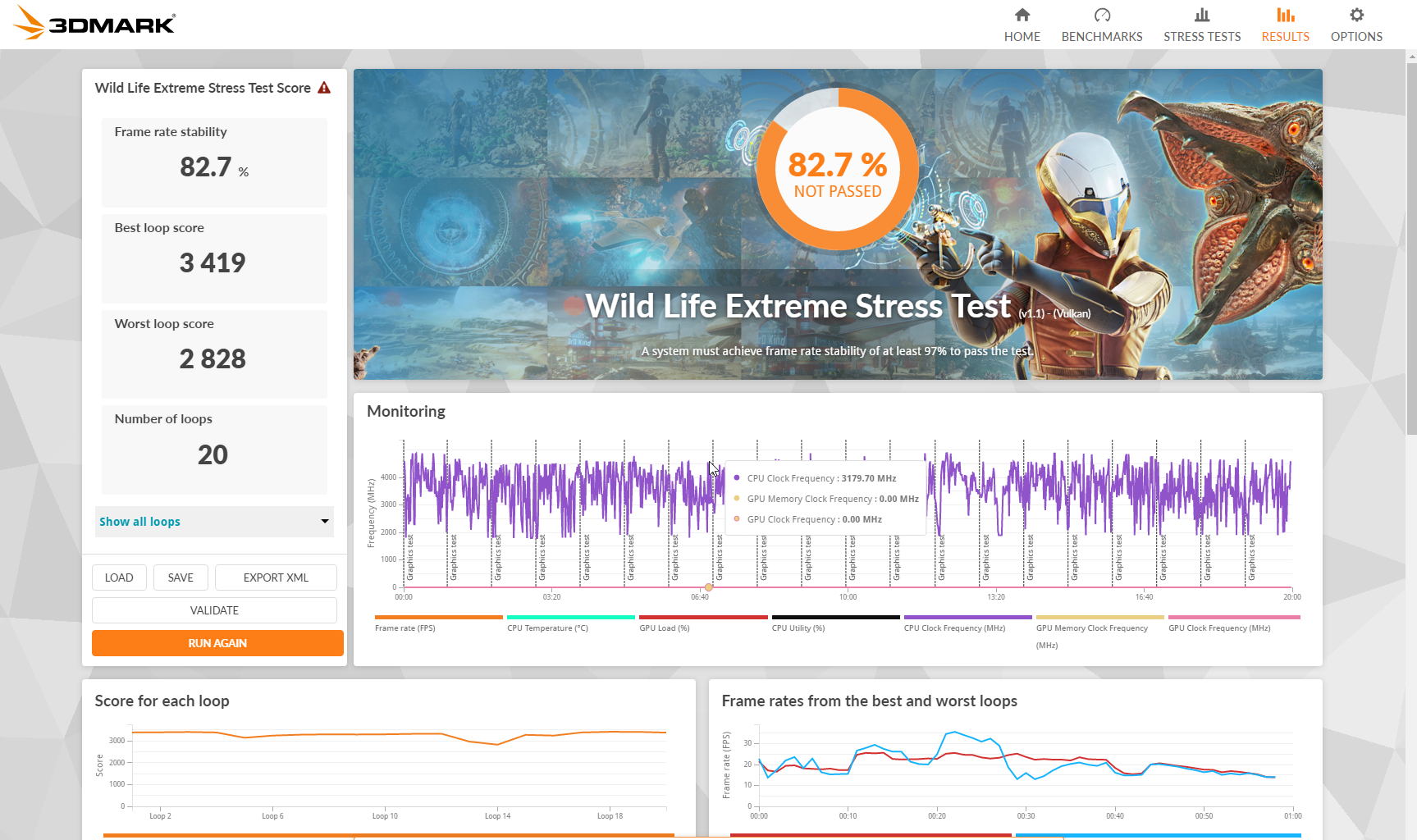Expand the Show all loops dropdown
Viewport: 1417px width, 840px height.
[214, 522]
